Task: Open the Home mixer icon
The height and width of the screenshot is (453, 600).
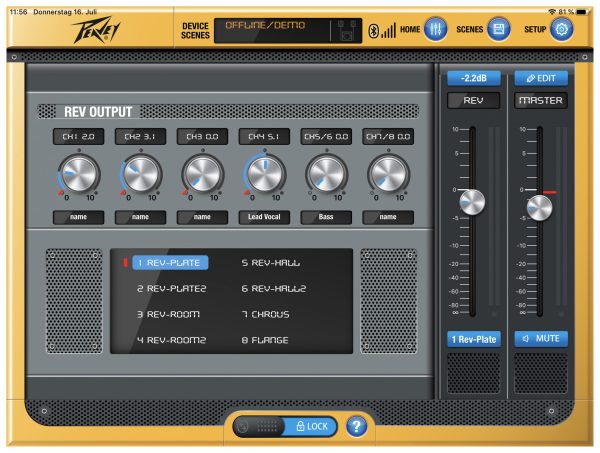Action: [435, 29]
